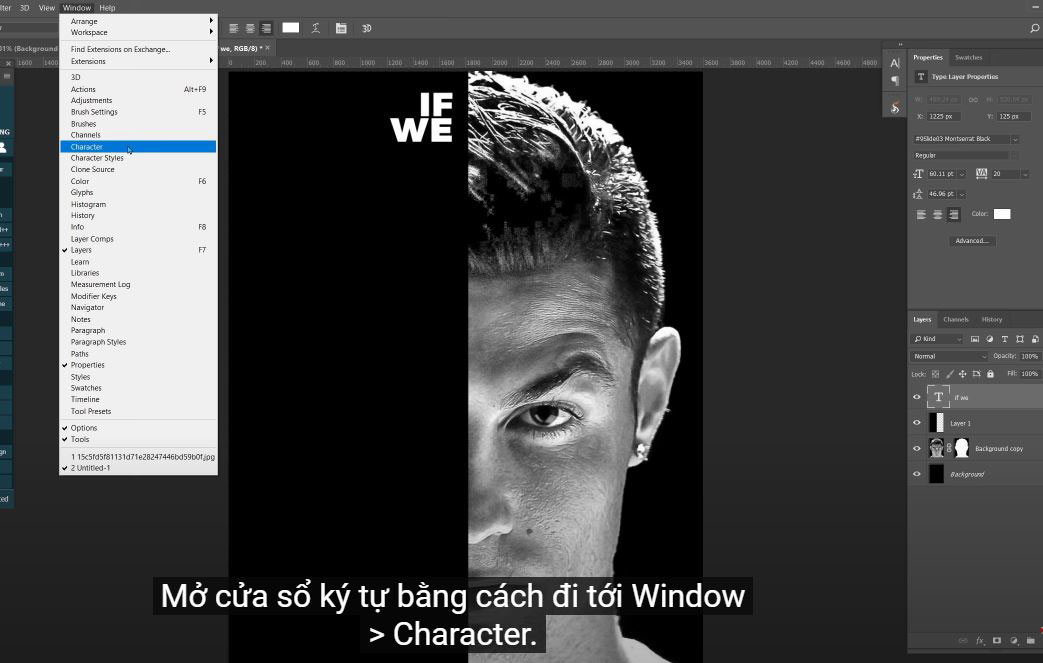Add a layer mask icon
This screenshot has height=663, width=1043.
pos(996,640)
